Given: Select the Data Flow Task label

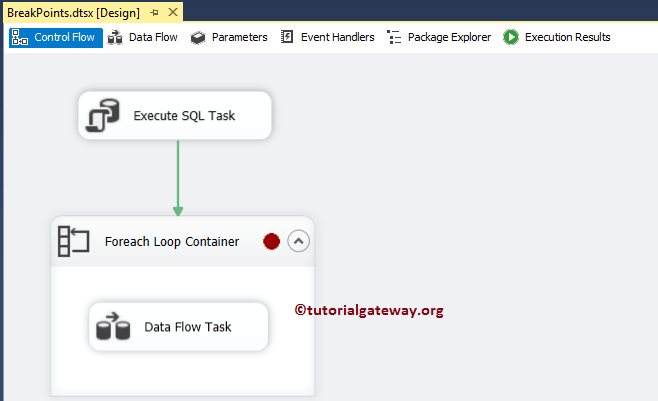Looking at the screenshot, I should (188, 327).
